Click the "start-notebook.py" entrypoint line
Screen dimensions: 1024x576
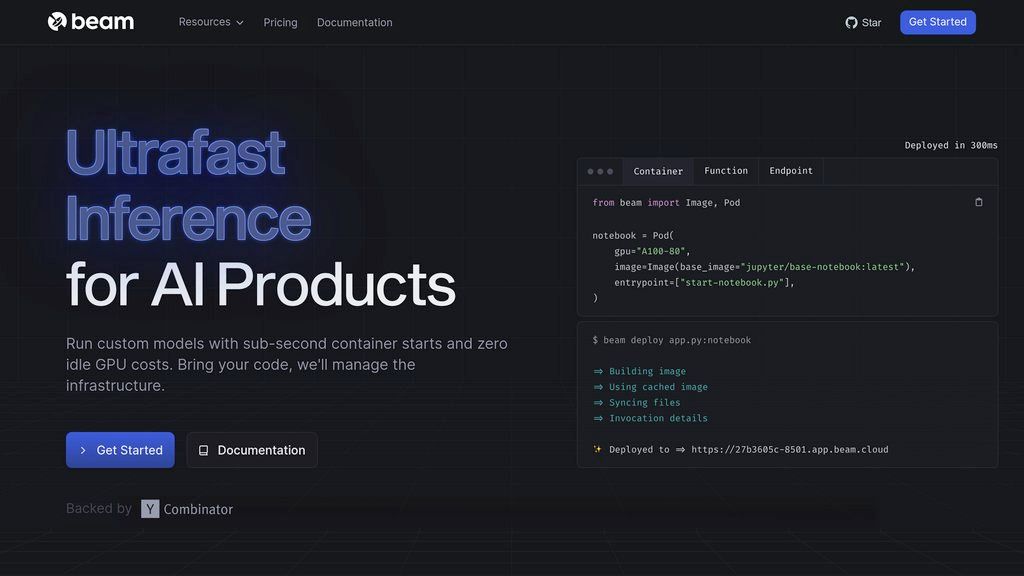point(704,282)
